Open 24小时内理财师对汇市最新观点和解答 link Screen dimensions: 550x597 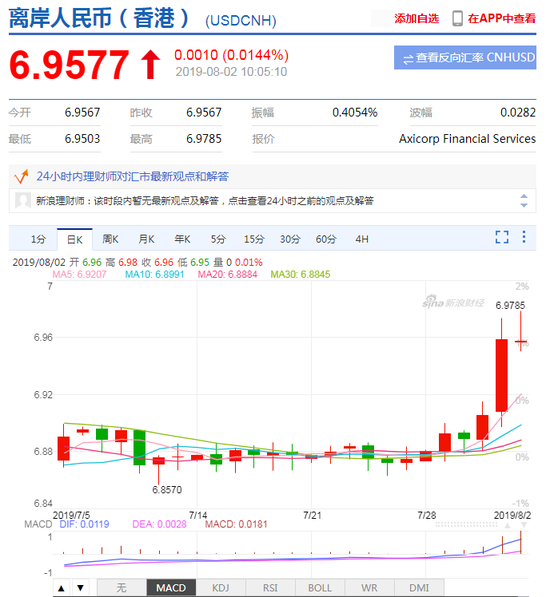(x=132, y=176)
